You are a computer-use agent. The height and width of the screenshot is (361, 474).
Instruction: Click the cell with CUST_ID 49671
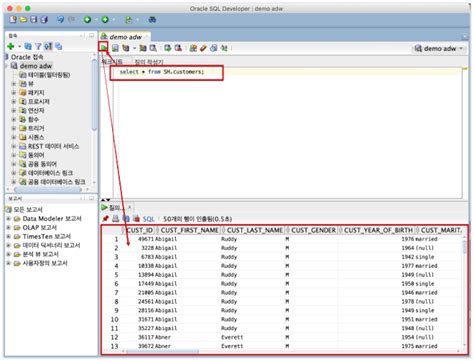tap(146, 239)
